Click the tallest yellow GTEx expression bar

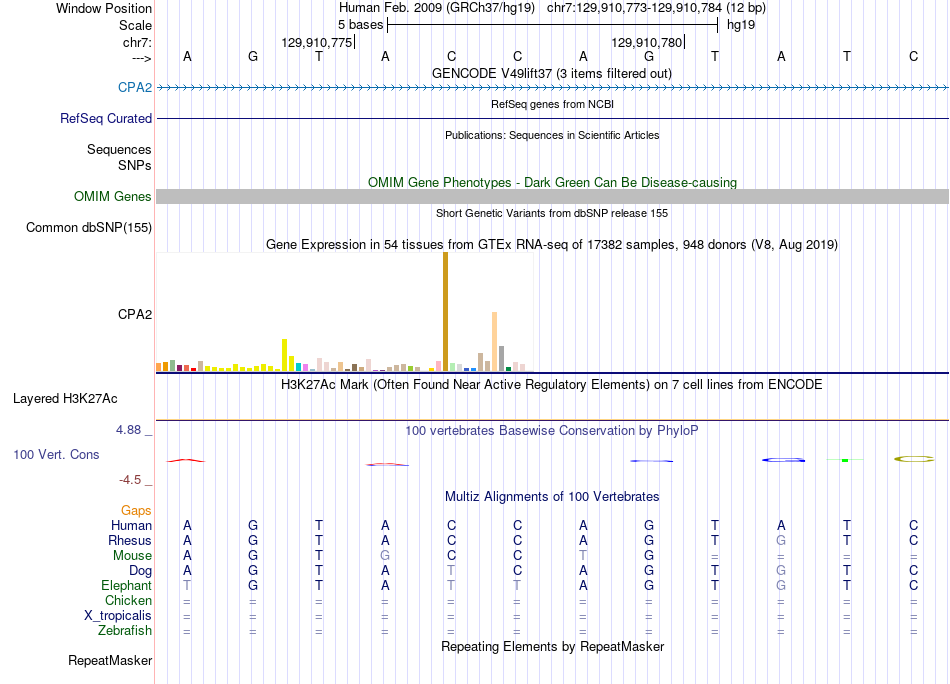coord(284,354)
